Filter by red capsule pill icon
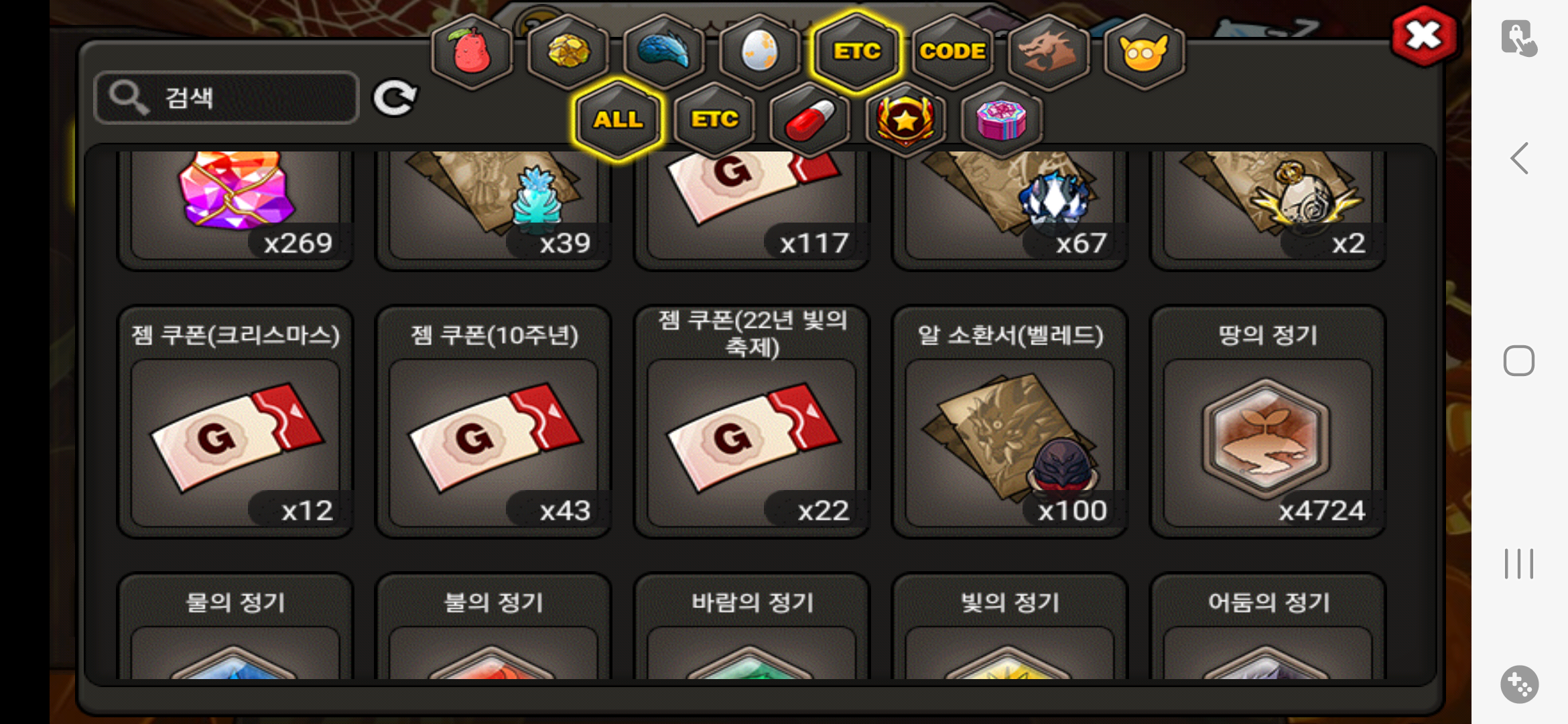1568x724 pixels. click(x=809, y=120)
